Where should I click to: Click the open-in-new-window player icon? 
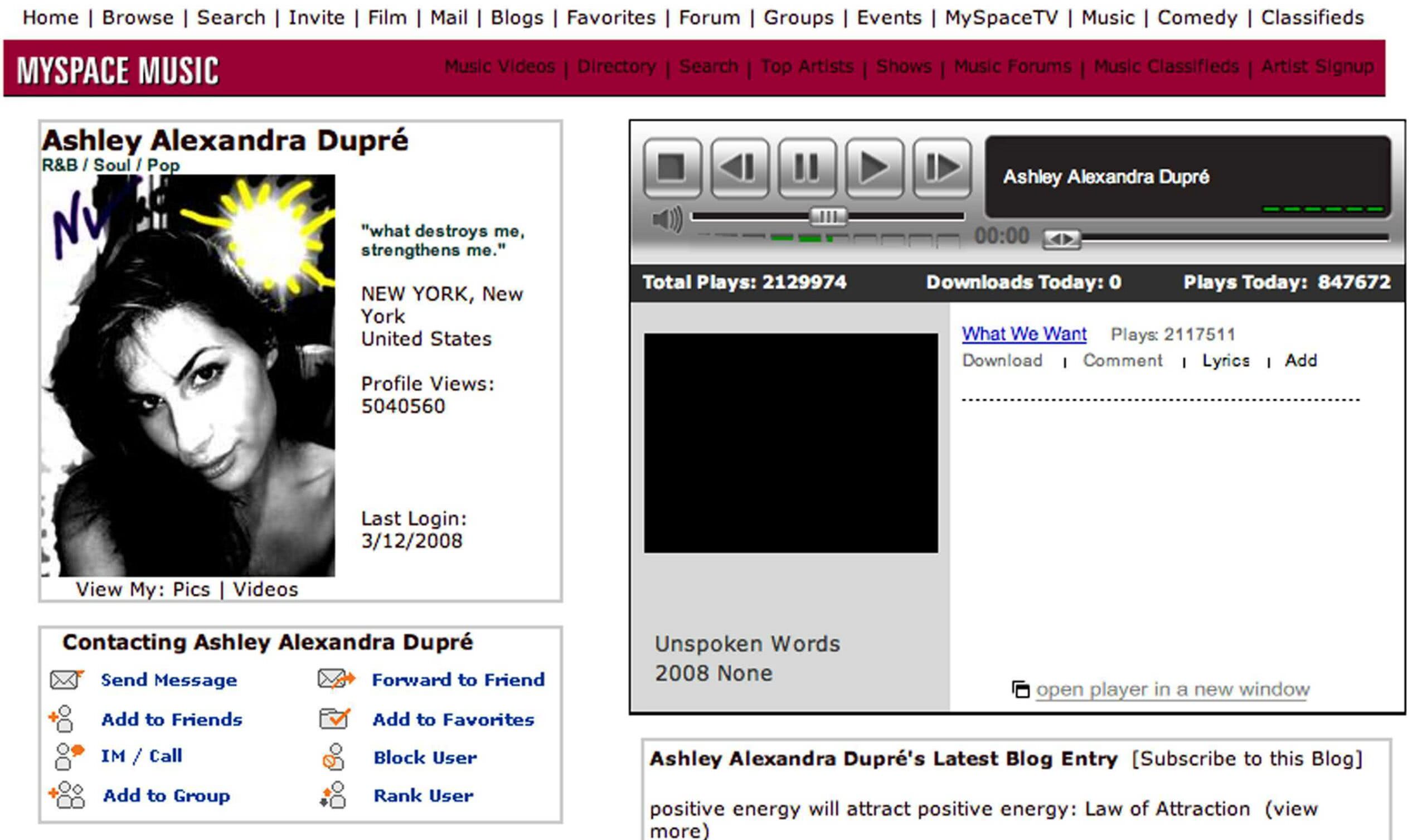[1021, 690]
